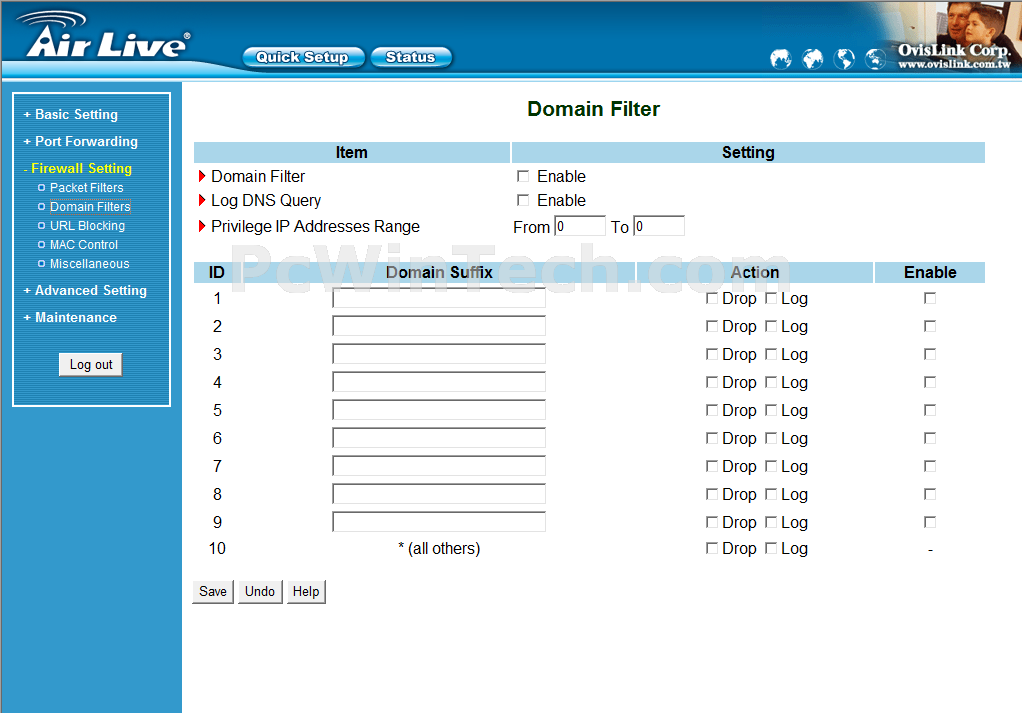Expand the Advanced Setting menu
Image resolution: width=1022 pixels, height=713 pixels.
(x=85, y=291)
